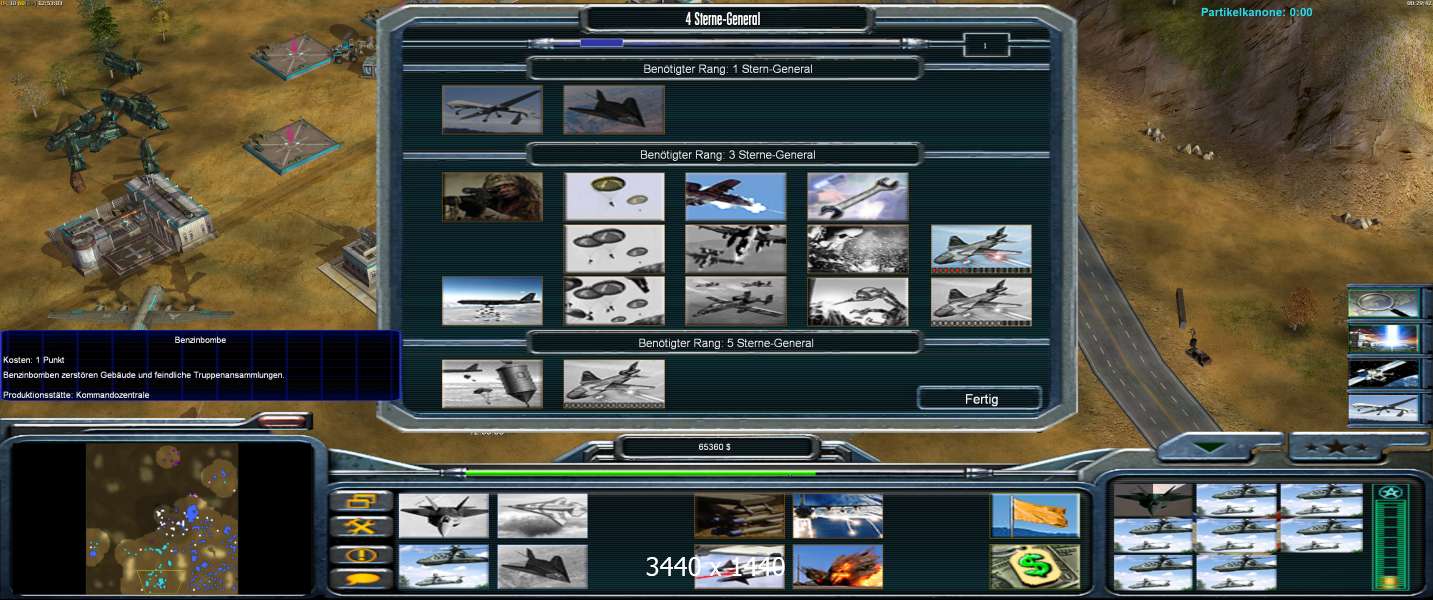This screenshot has height=600, width=1433.
Task: Purchase the missile rack upgrade
Action: [739, 516]
